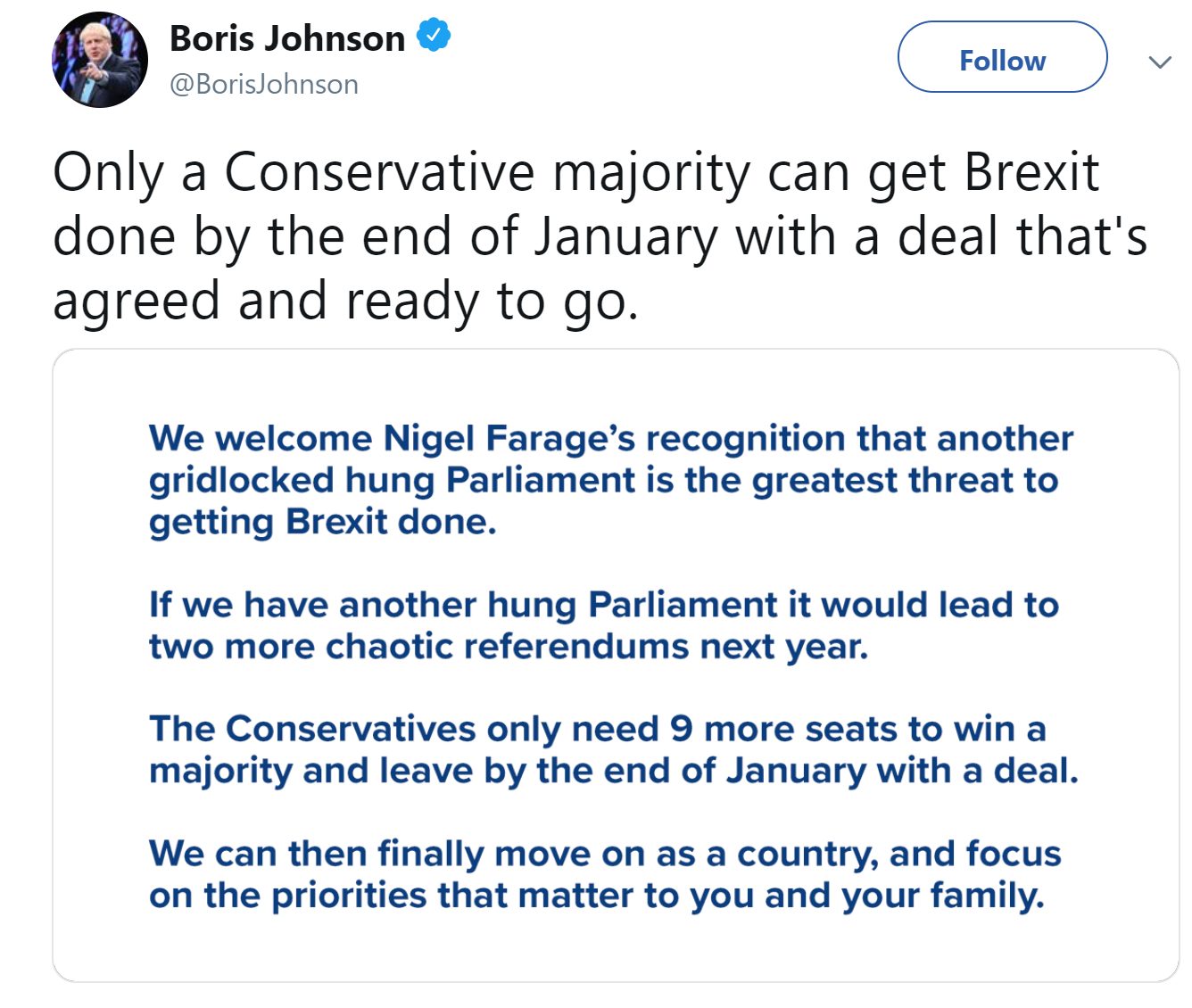
Task: Click the blue verified badge icon
Action: click(435, 37)
